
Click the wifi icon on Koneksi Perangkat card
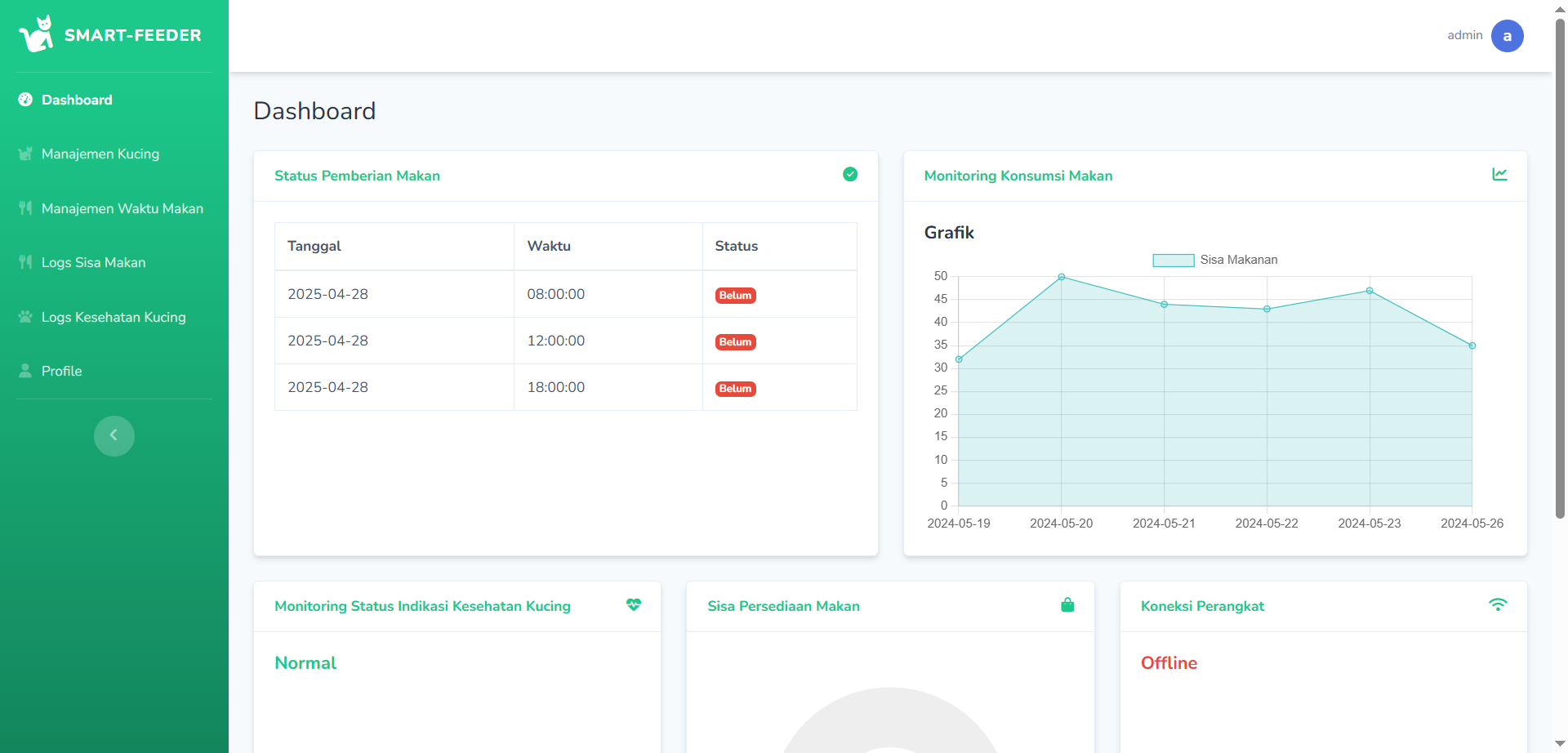(1499, 604)
